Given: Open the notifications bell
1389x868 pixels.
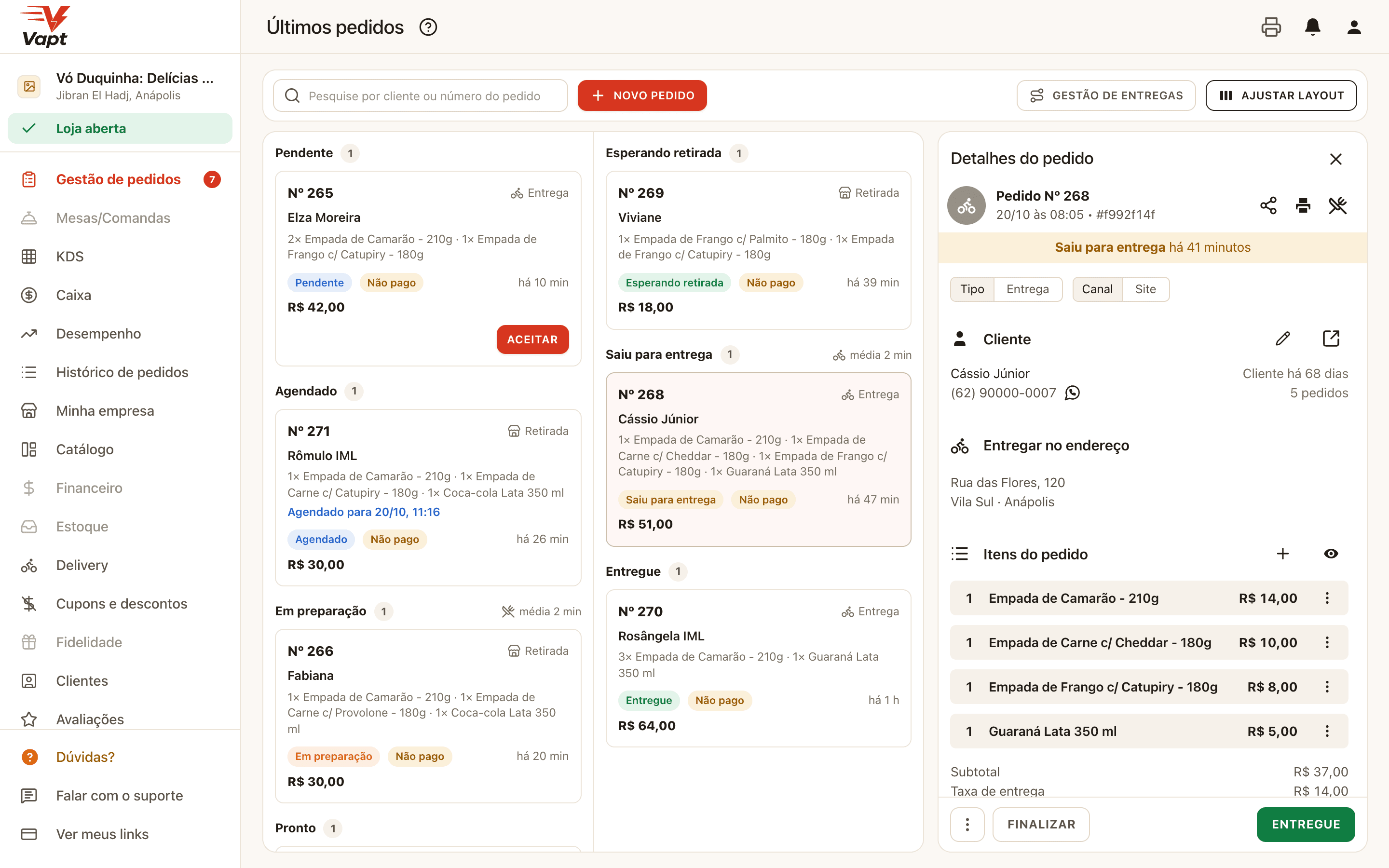Looking at the screenshot, I should [x=1313, y=27].
